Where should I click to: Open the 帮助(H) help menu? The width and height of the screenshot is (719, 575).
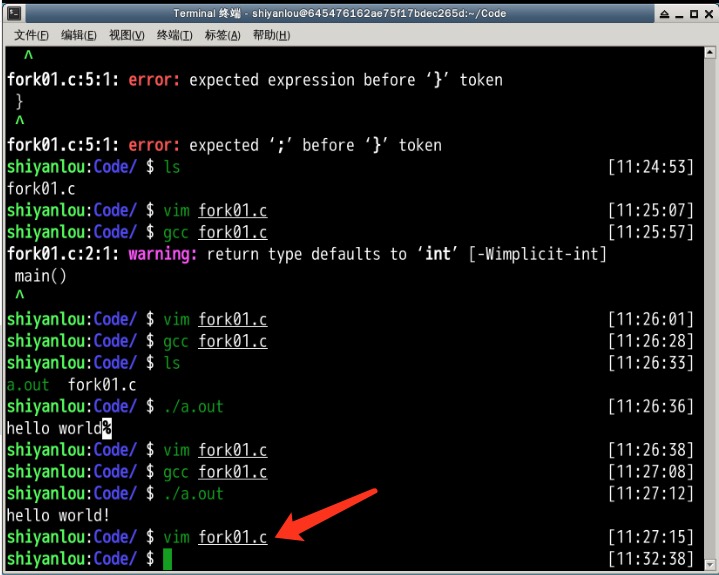[x=271, y=35]
